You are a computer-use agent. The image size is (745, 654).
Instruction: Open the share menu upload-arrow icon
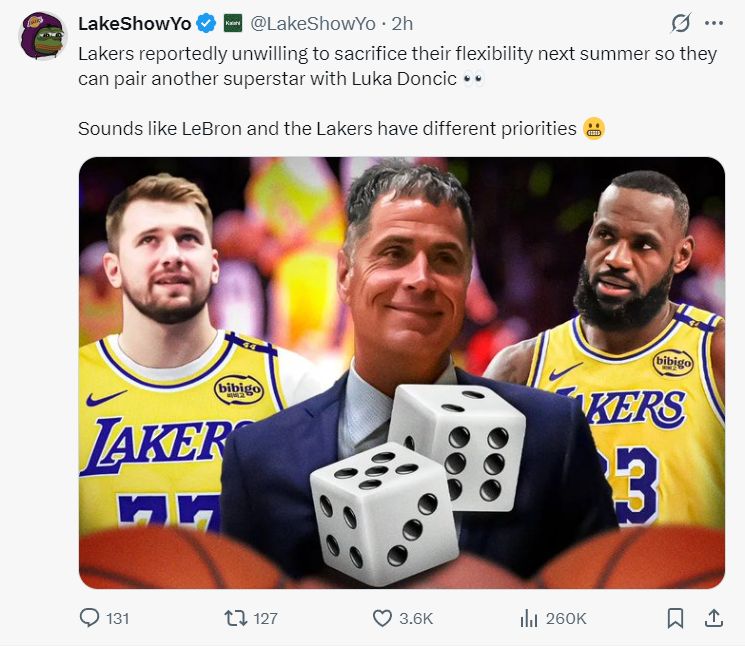point(713,618)
